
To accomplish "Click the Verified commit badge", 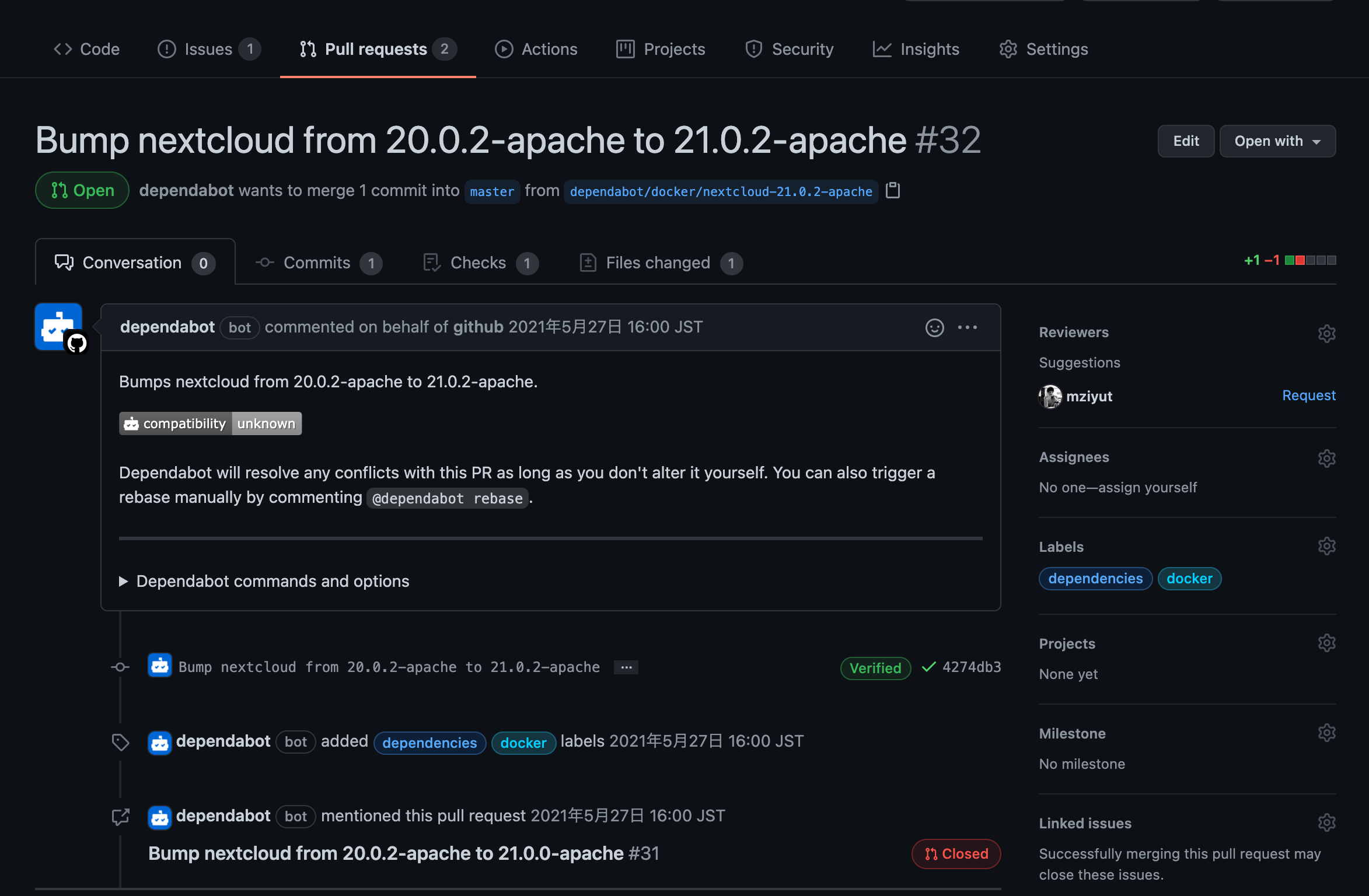I will click(875, 668).
